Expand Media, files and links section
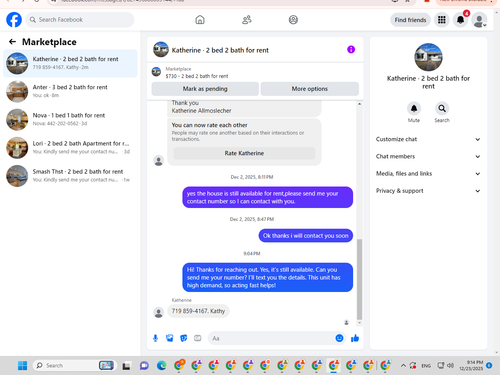This screenshot has width=500, height=375. coord(428,174)
